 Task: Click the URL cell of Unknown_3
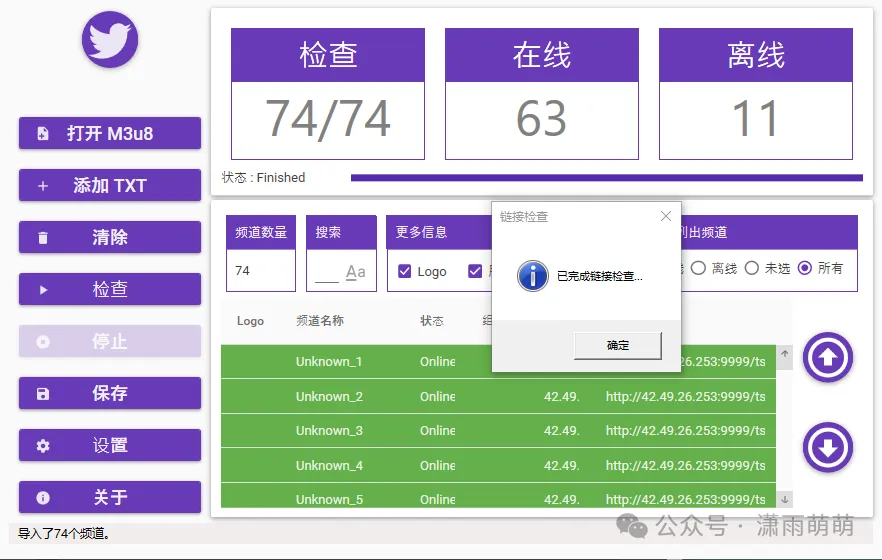click(686, 431)
